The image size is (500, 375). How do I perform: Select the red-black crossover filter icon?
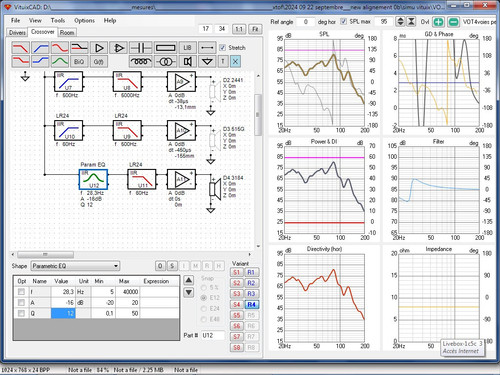[x=80, y=48]
